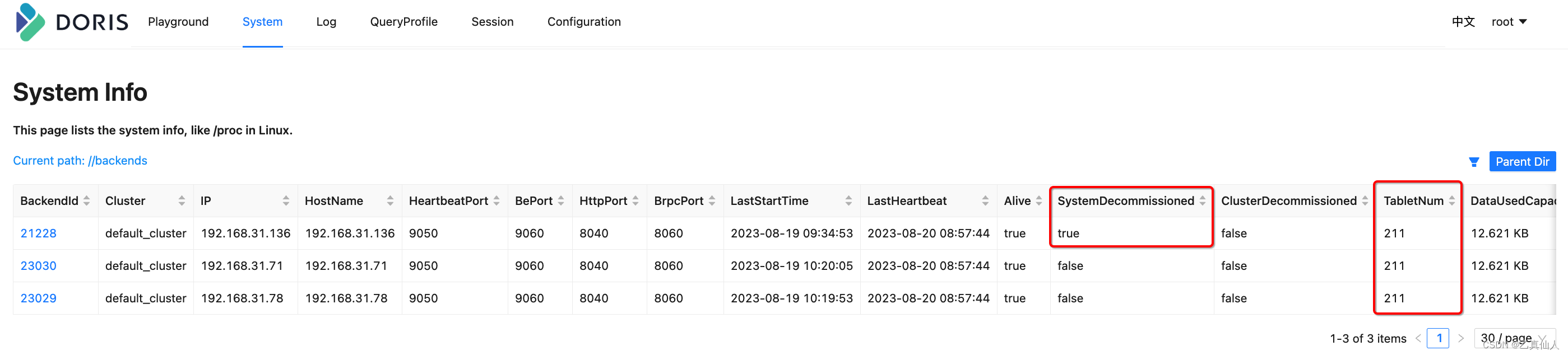Screen dimensions: 1568x355
Task: Sort by Cluster column arrows
Action: [182, 200]
